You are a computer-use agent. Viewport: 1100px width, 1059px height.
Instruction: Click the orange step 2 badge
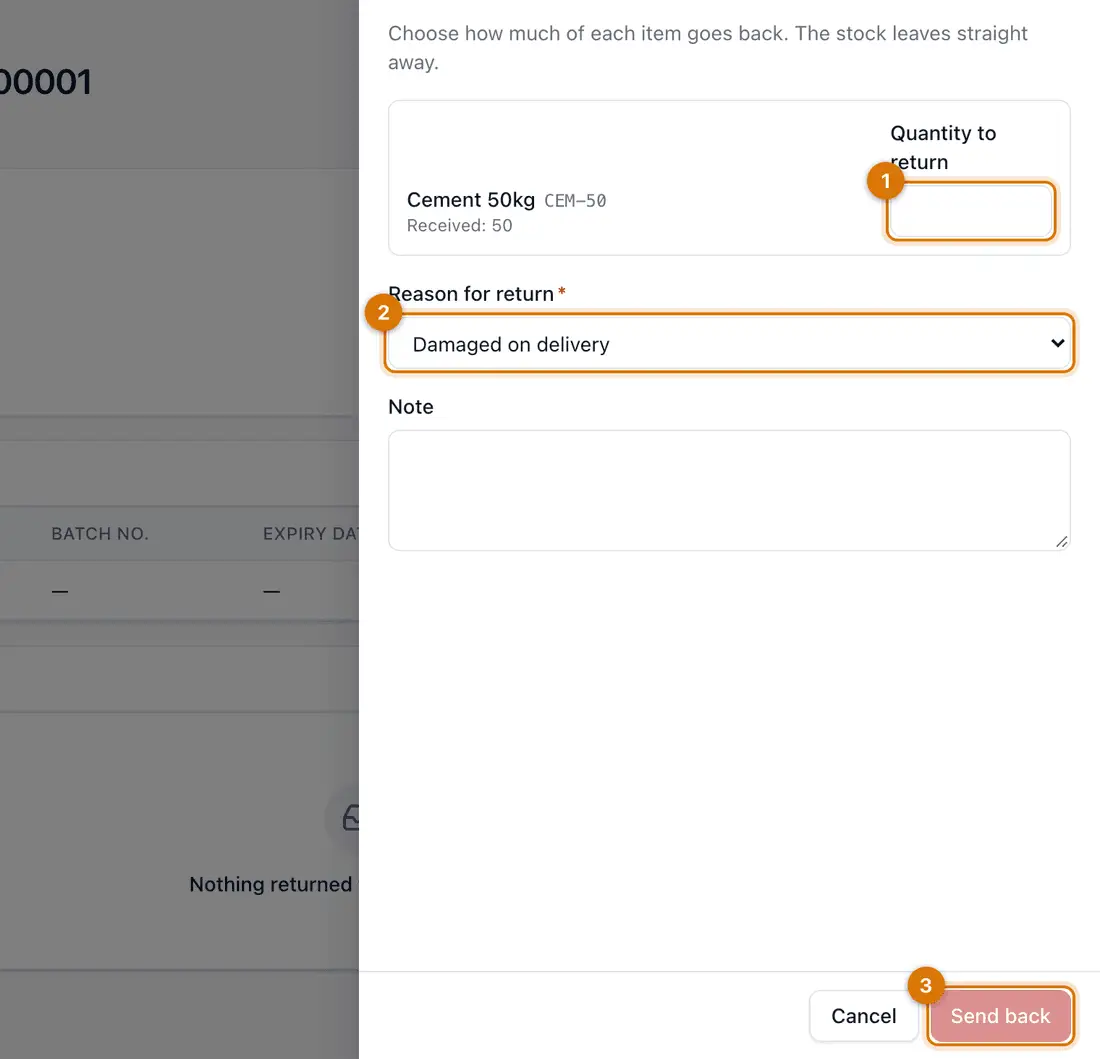[383, 313]
